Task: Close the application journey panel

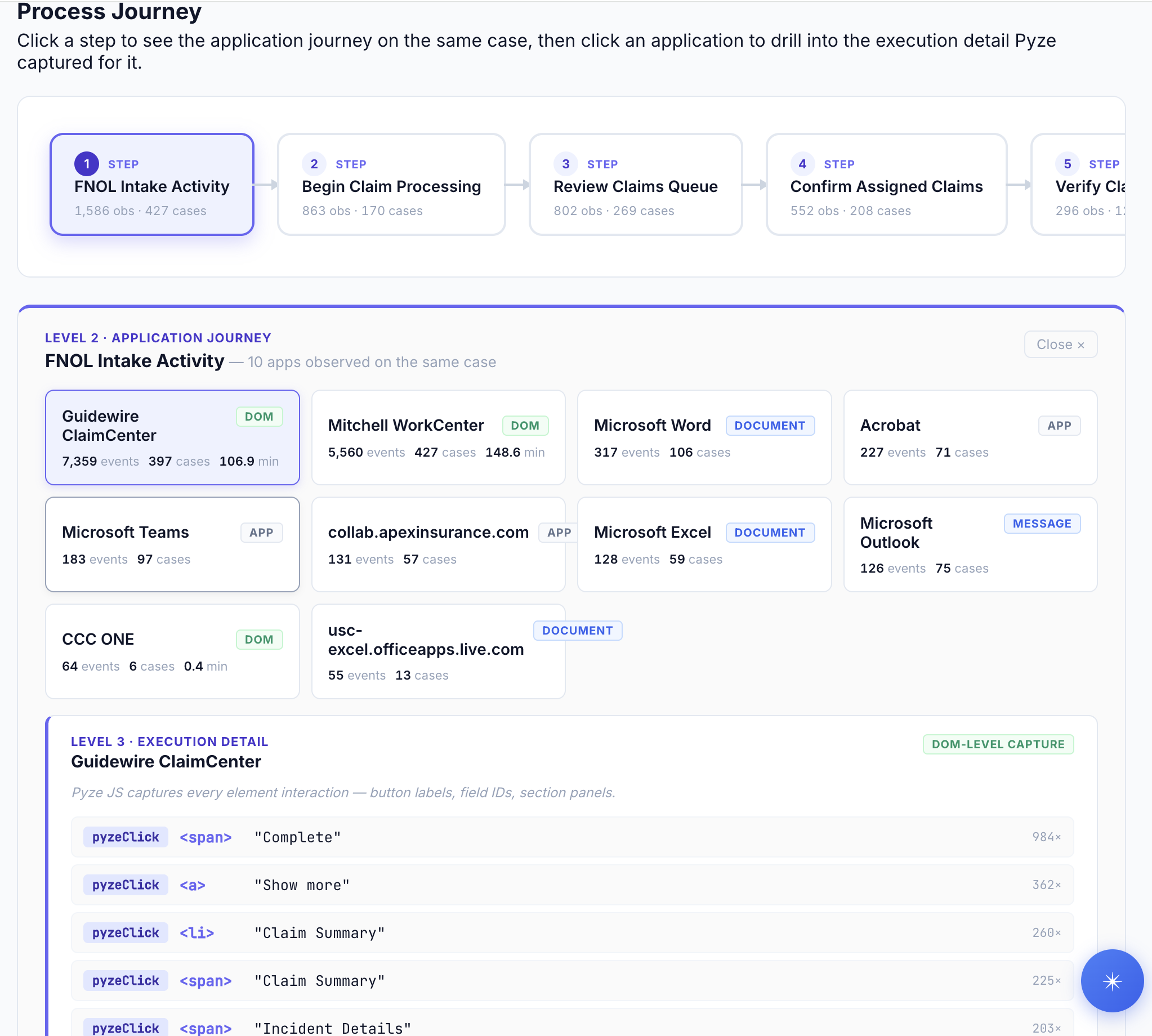Action: click(1060, 345)
